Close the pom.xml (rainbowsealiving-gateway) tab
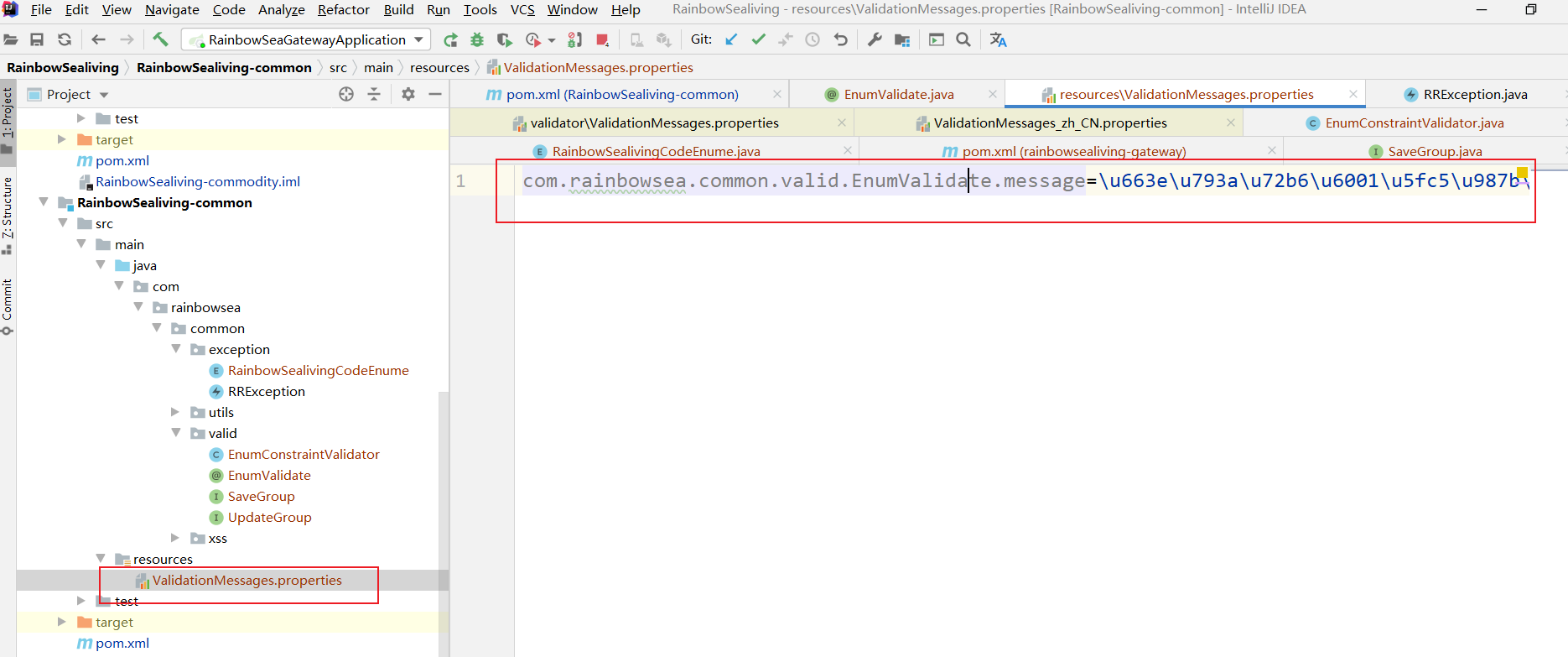This screenshot has width=1568, height=657. click(x=1272, y=150)
